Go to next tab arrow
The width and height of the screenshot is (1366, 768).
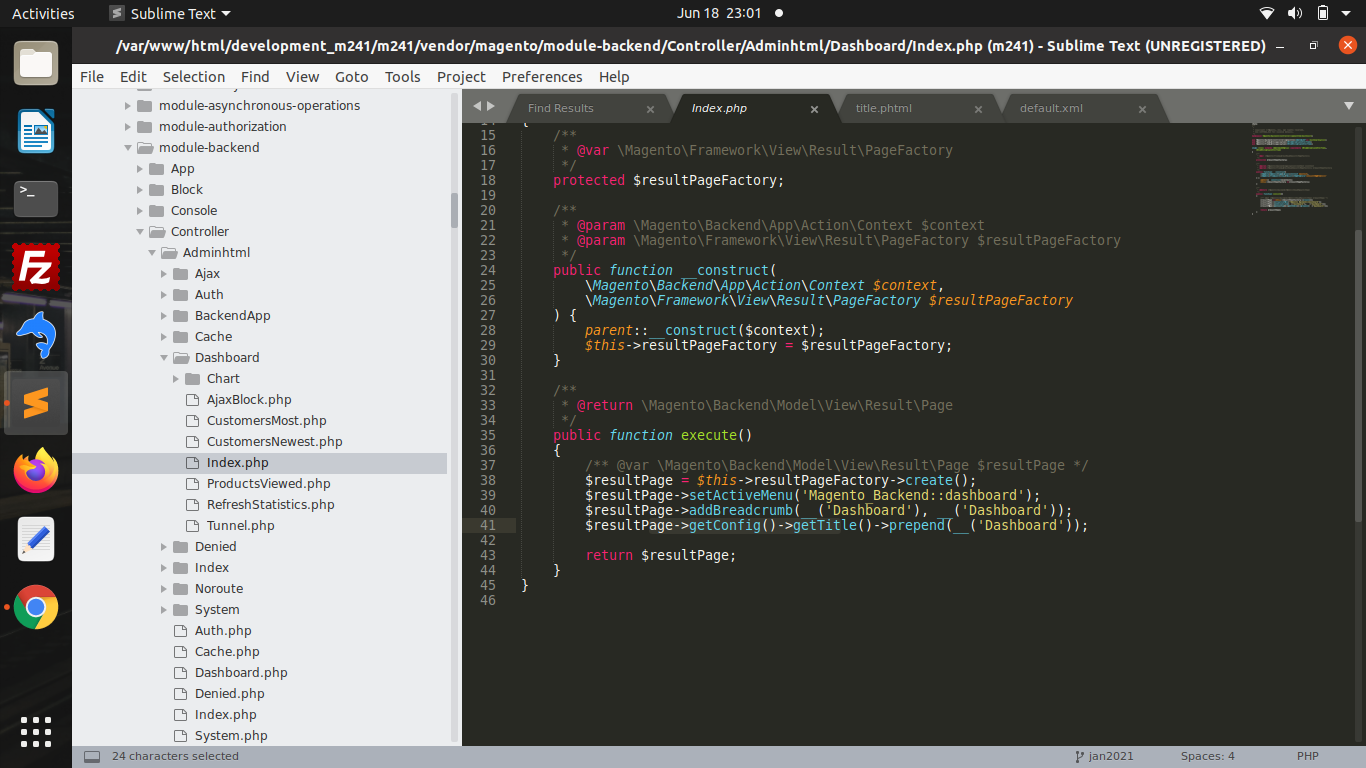(491, 106)
